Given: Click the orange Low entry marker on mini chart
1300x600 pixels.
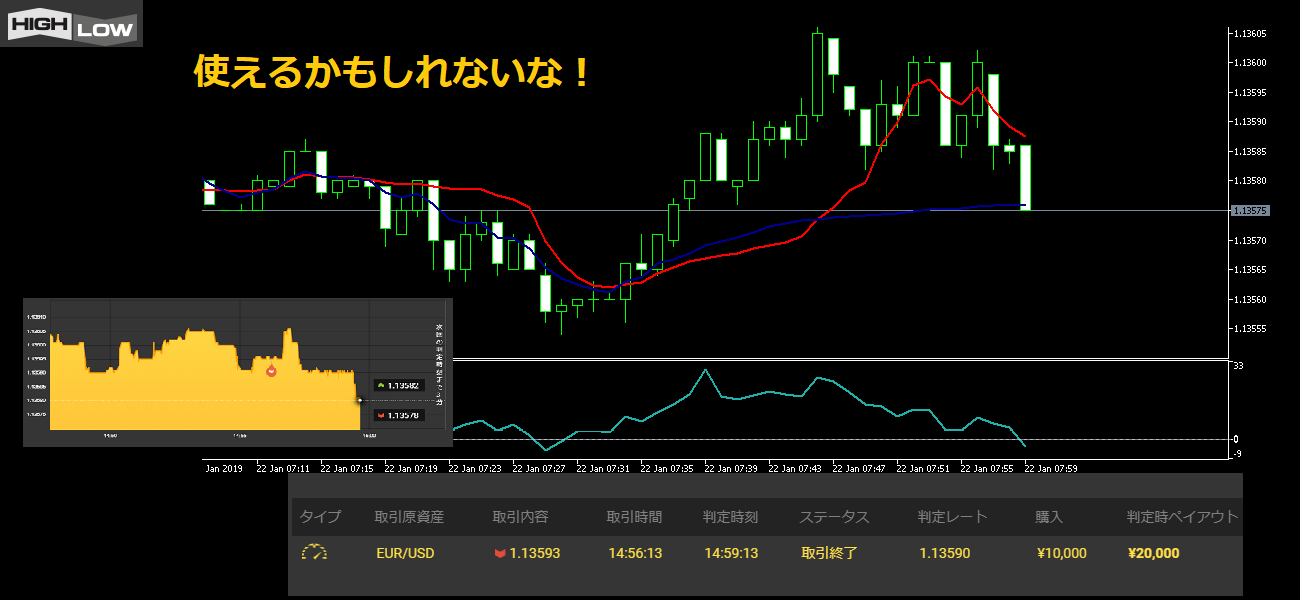Looking at the screenshot, I should (271, 370).
